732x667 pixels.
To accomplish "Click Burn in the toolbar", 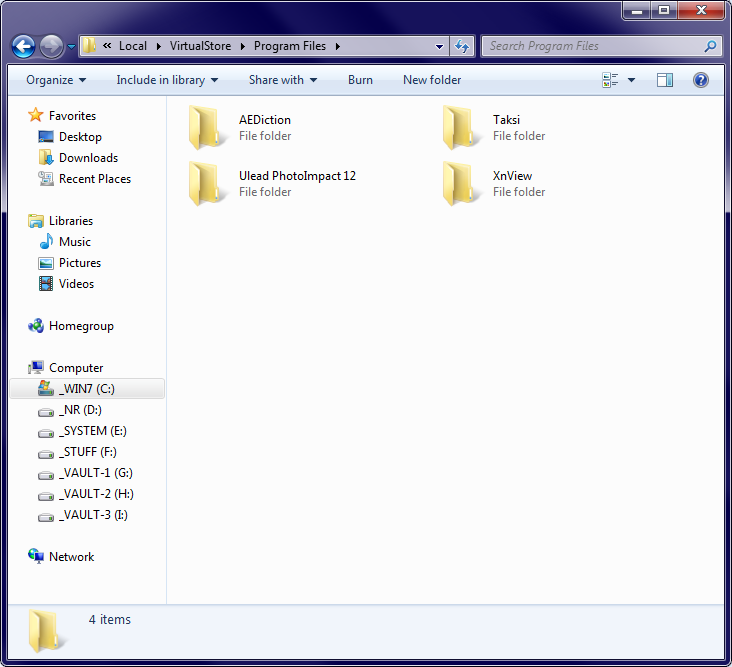I will (x=360, y=80).
